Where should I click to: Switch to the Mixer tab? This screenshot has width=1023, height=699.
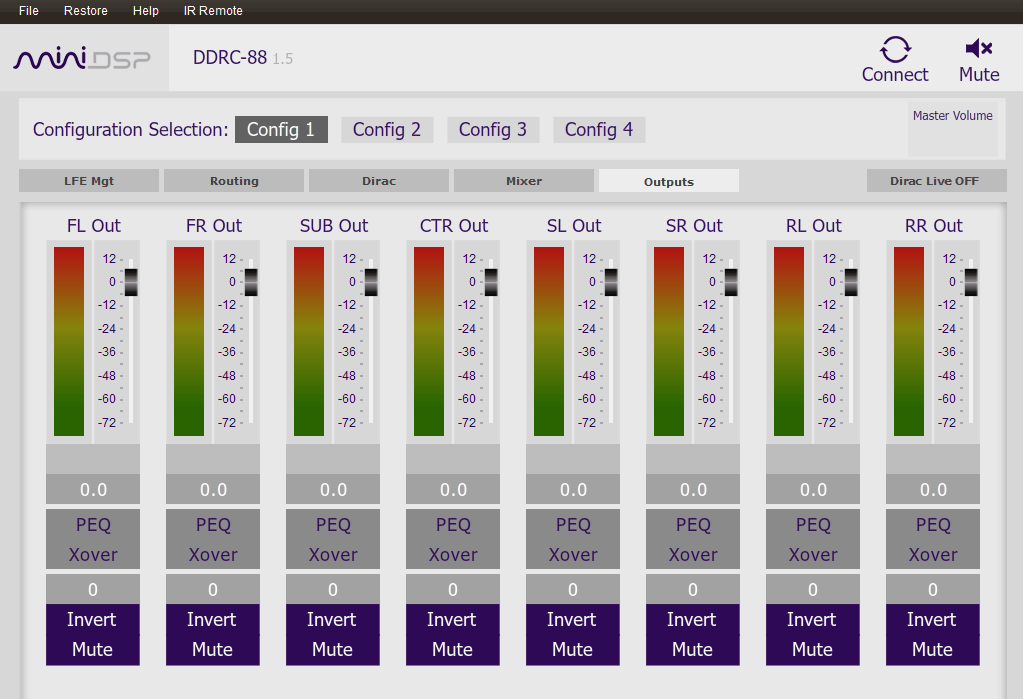pyautogui.click(x=524, y=181)
